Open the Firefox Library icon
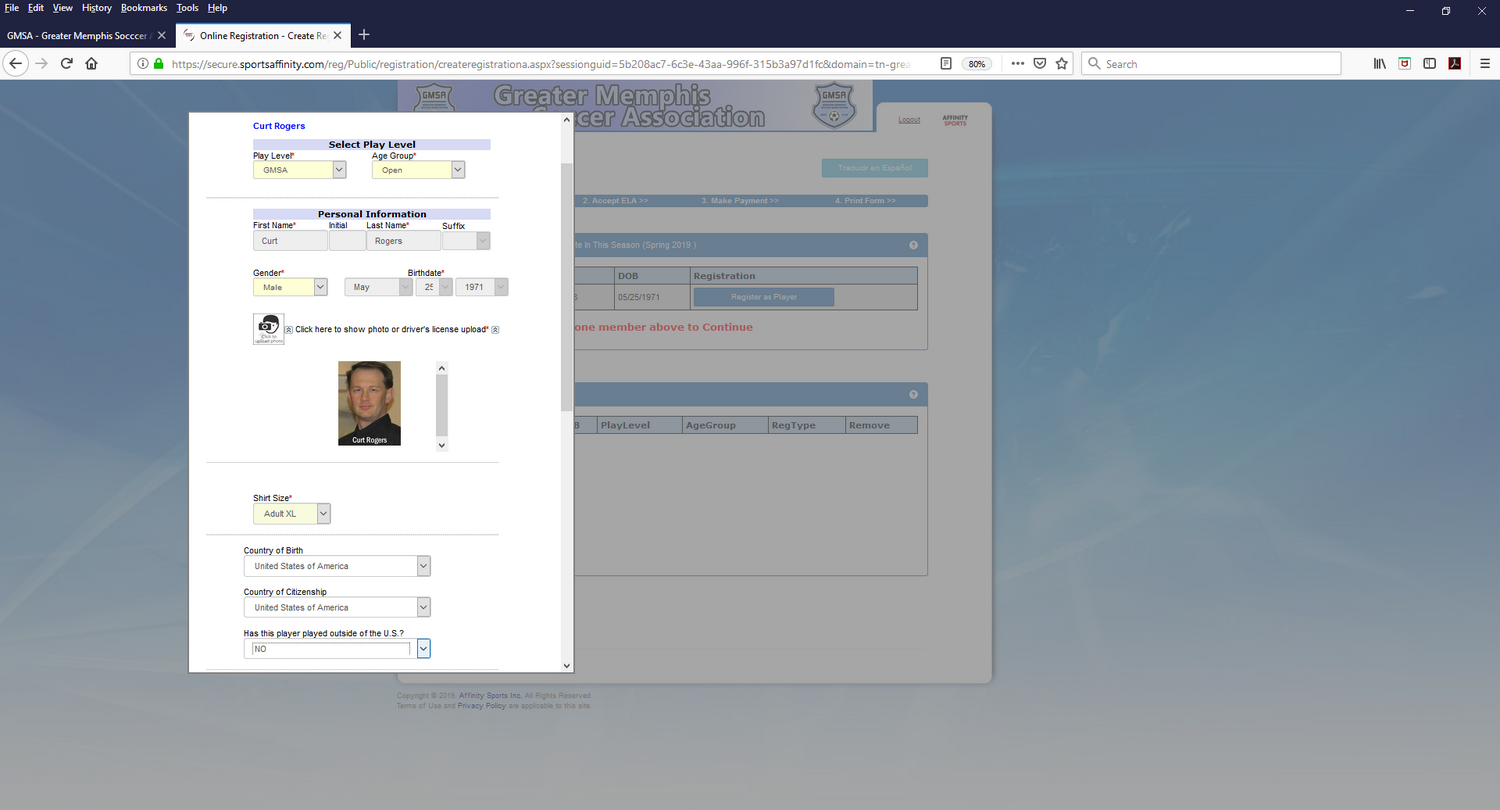This screenshot has width=1500, height=810. point(1379,63)
